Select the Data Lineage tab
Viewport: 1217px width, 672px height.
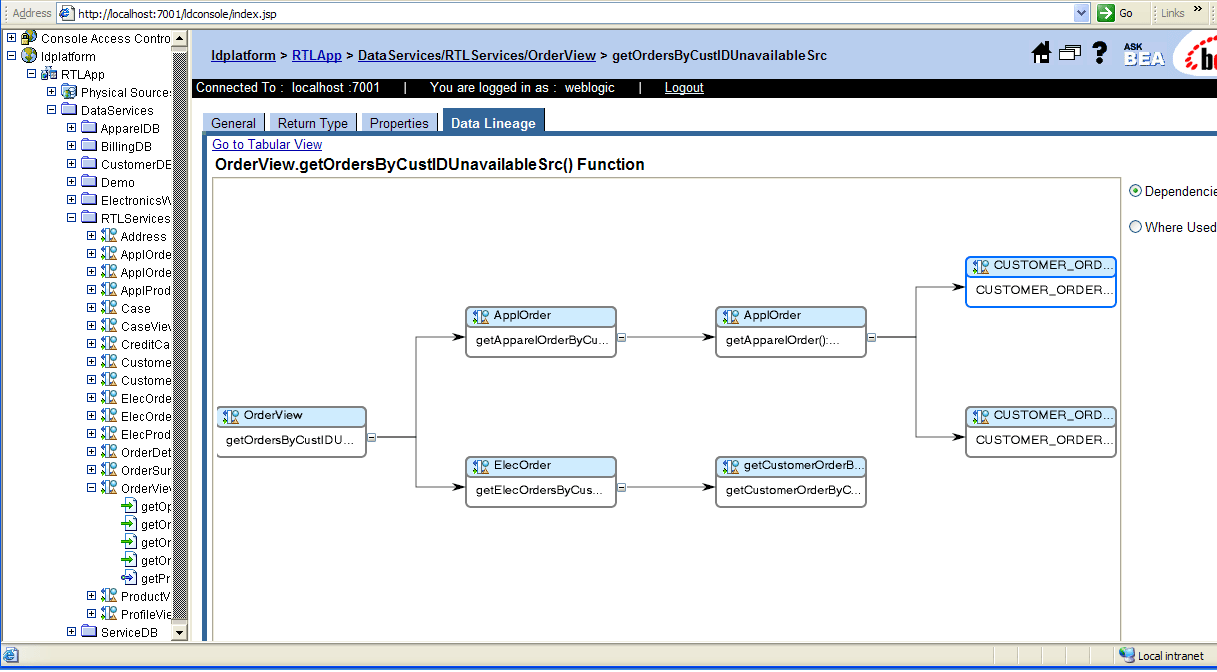[493, 122]
